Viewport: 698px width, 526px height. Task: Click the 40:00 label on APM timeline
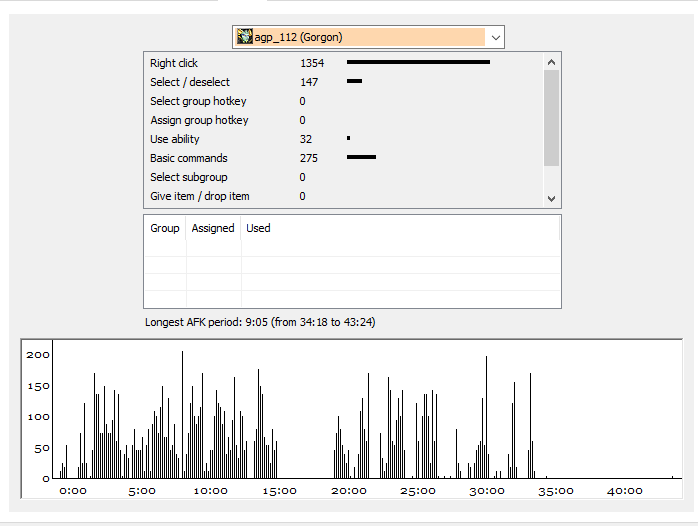625,491
